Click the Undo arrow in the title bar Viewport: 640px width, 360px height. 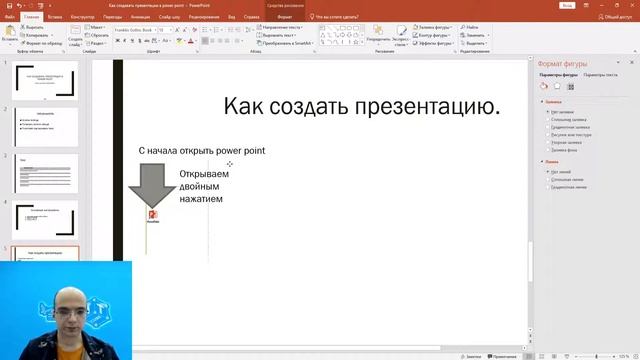[19, 6]
